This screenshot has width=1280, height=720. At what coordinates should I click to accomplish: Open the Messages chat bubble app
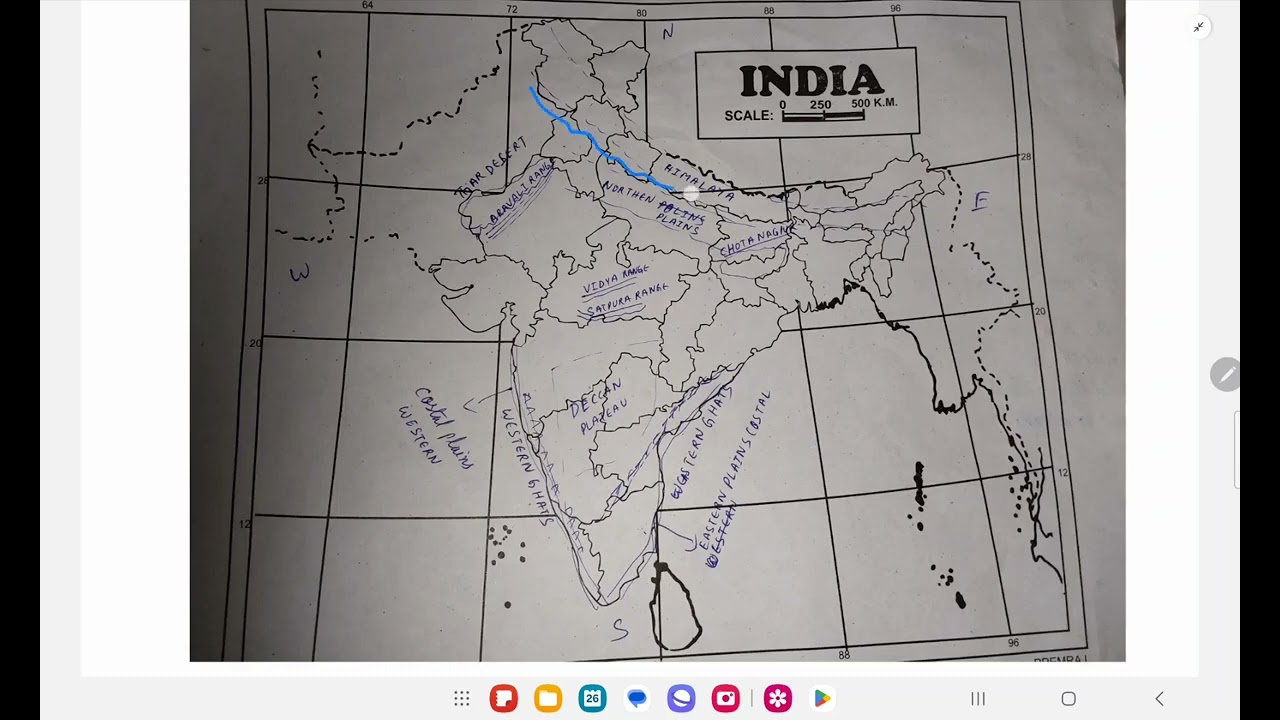[x=637, y=698]
